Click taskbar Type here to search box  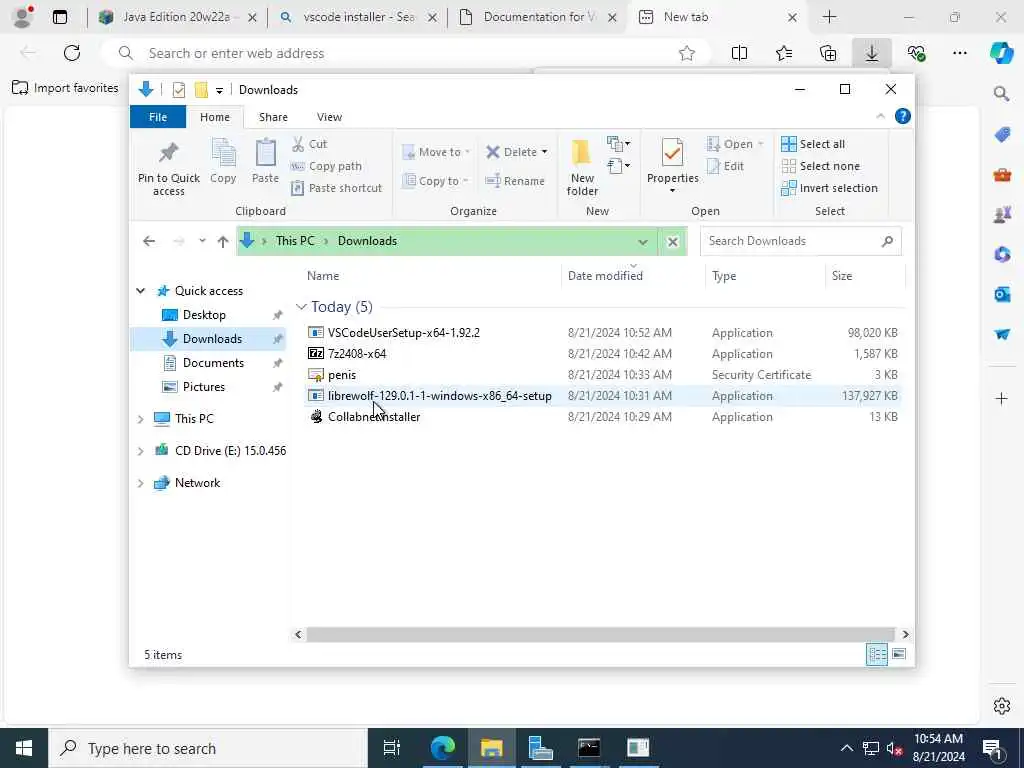pyautogui.click(x=208, y=748)
